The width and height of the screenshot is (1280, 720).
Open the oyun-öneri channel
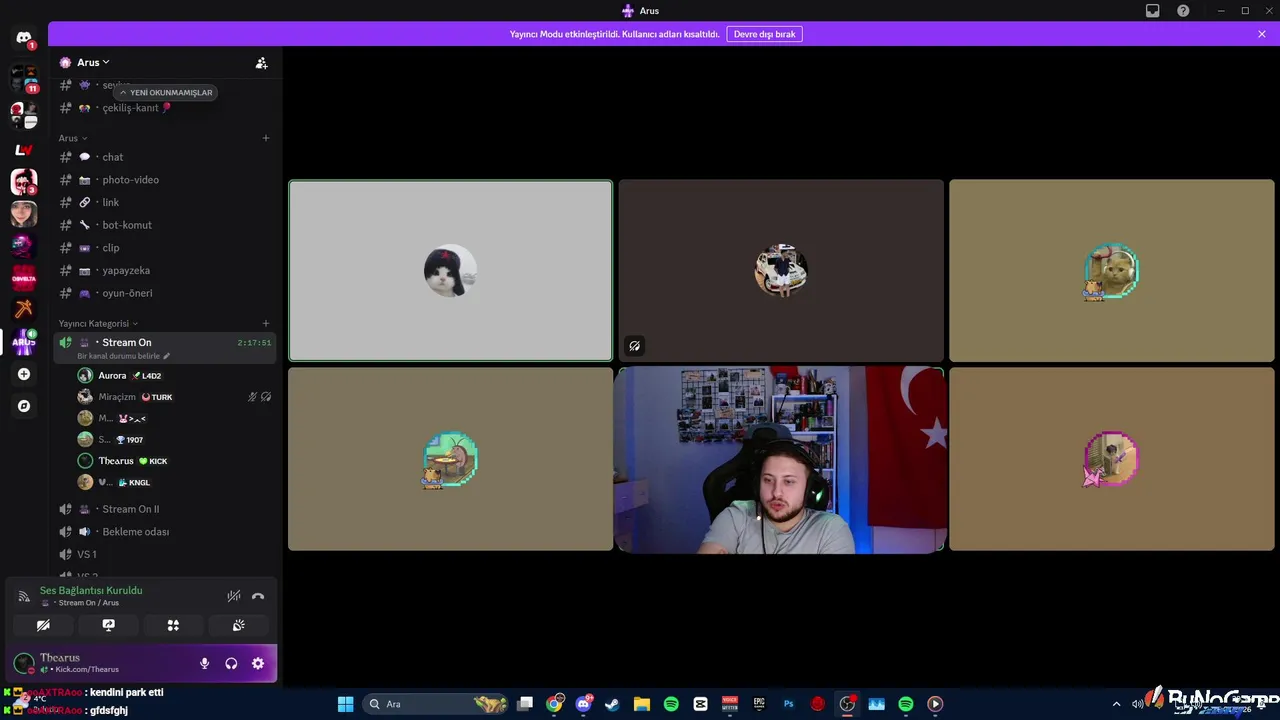click(165, 293)
